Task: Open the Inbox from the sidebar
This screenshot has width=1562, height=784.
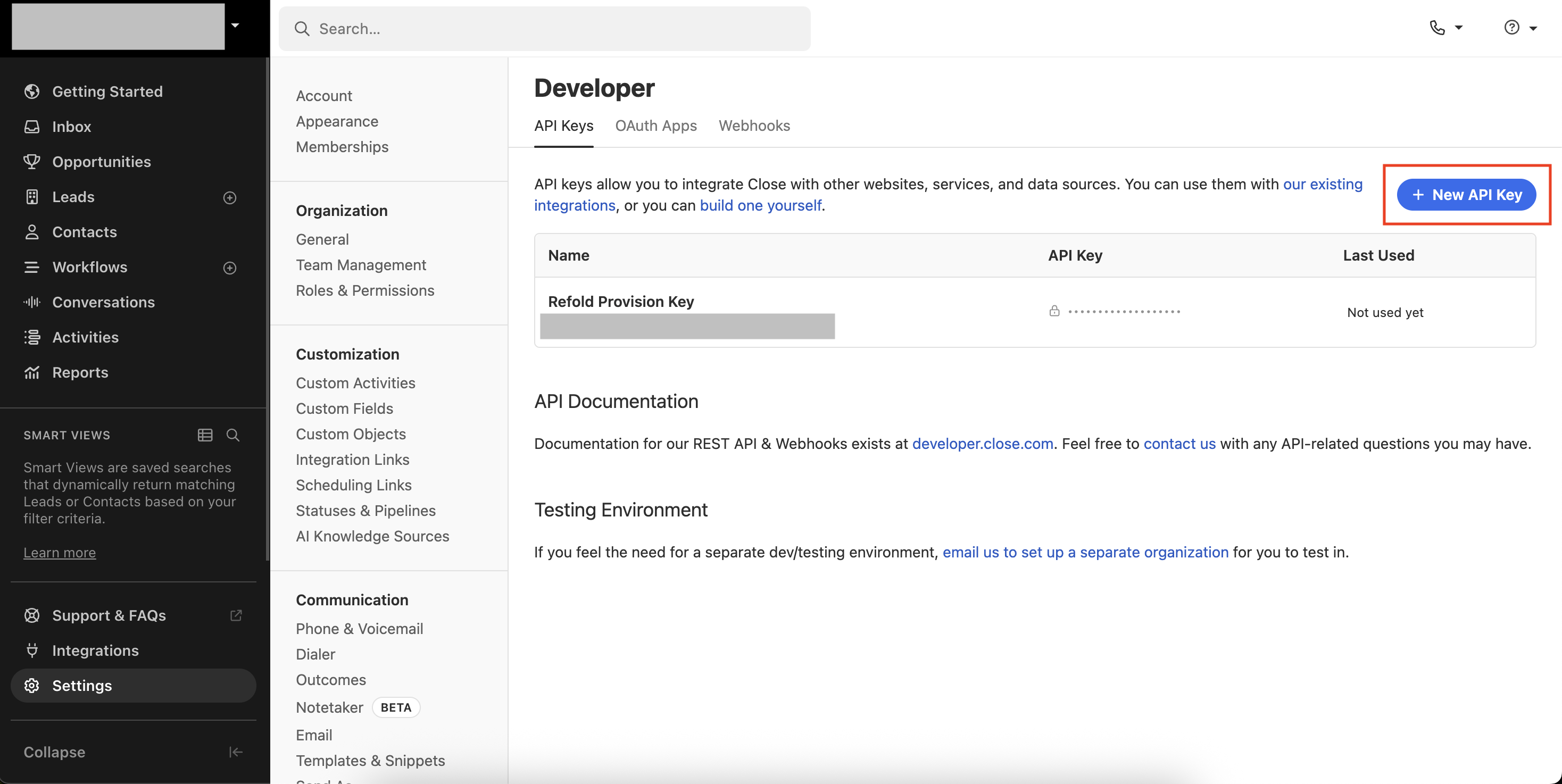Action: pos(72,126)
